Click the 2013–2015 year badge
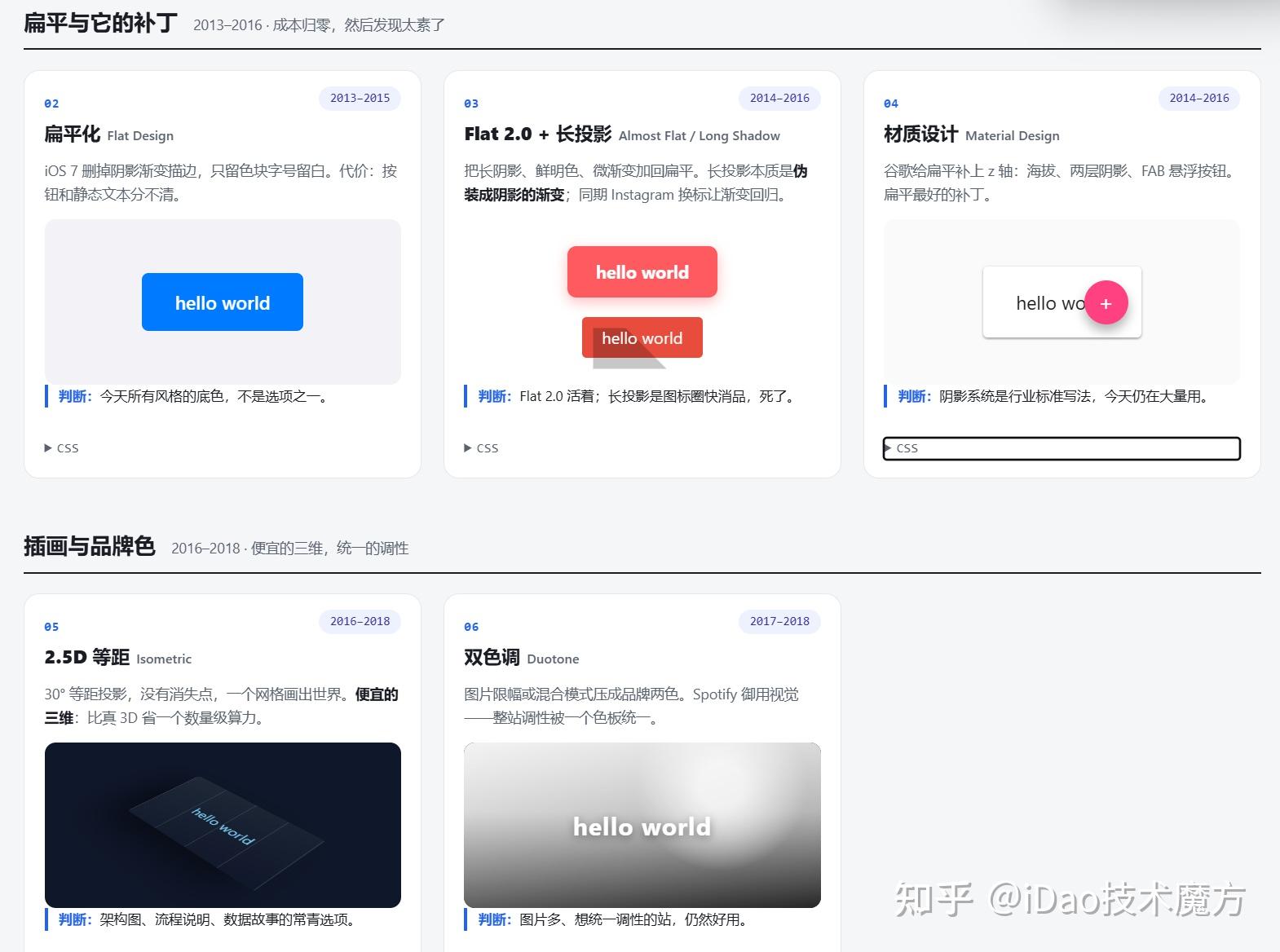 360,98
